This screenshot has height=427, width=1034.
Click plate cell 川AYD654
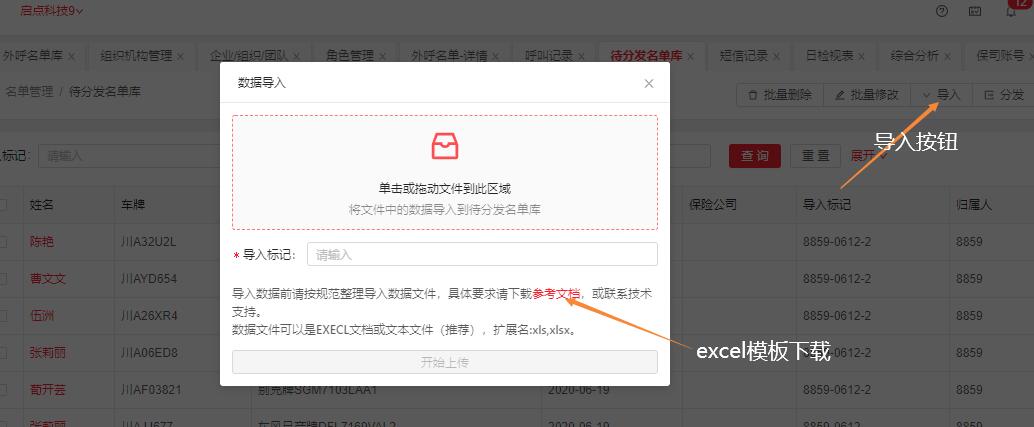click(x=149, y=279)
